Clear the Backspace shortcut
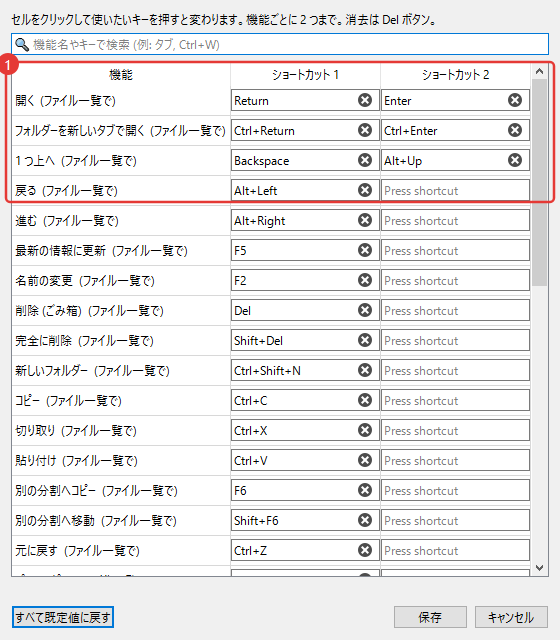The width and height of the screenshot is (560, 640). 365,160
